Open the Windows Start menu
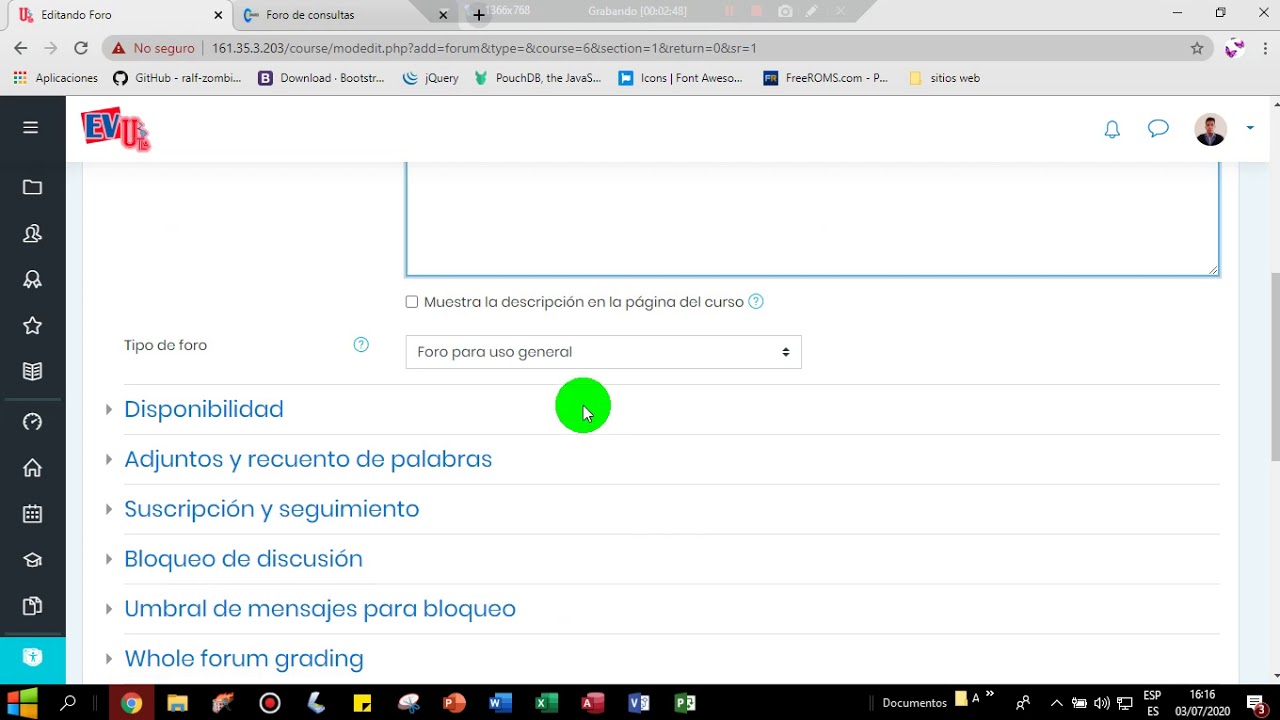 [x=22, y=702]
